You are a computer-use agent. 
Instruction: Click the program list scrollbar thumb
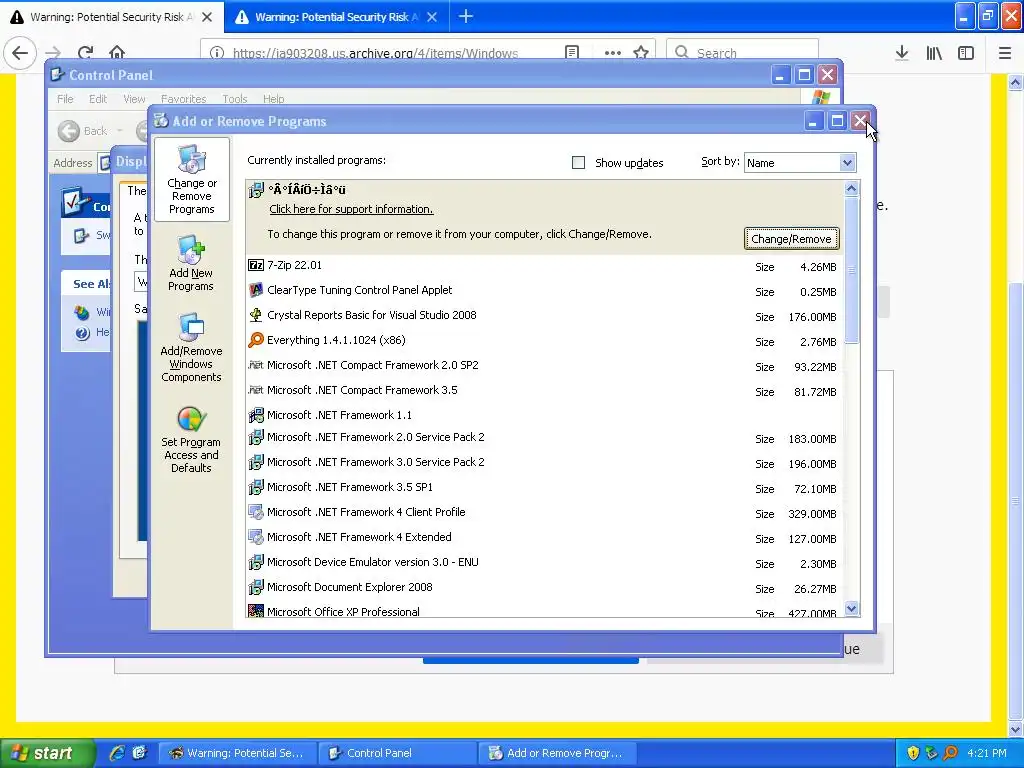[x=851, y=269]
